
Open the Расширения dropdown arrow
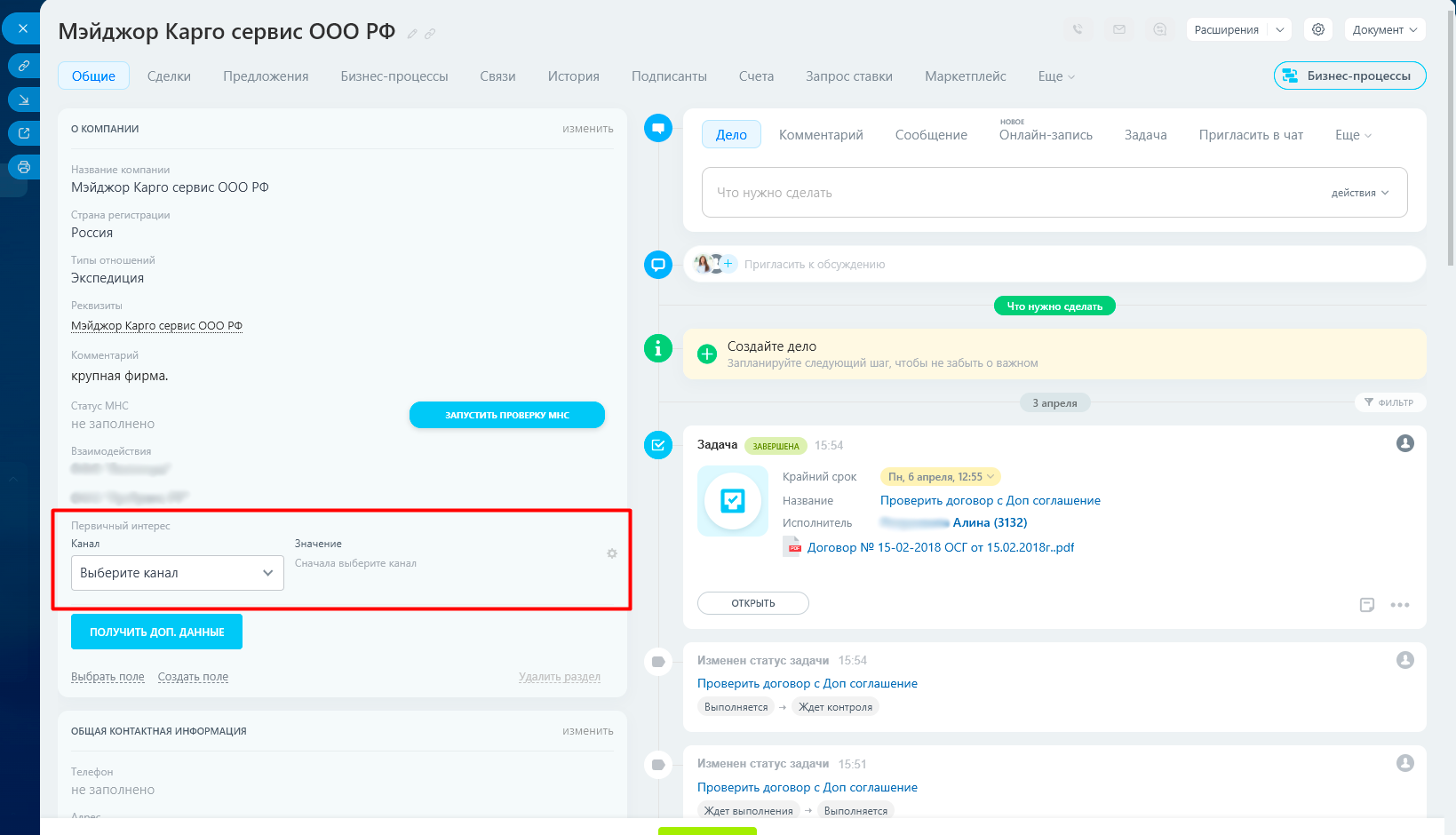point(1279,29)
